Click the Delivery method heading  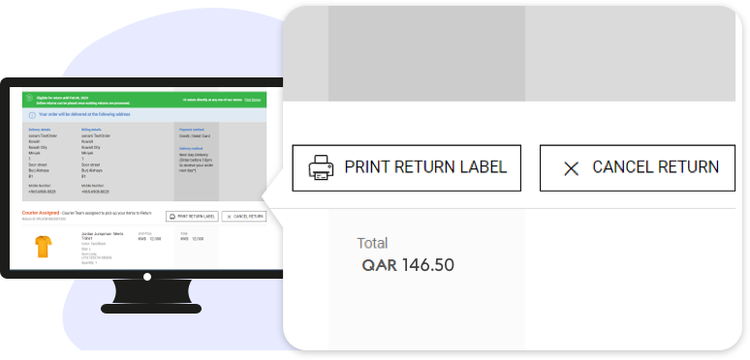point(189,149)
